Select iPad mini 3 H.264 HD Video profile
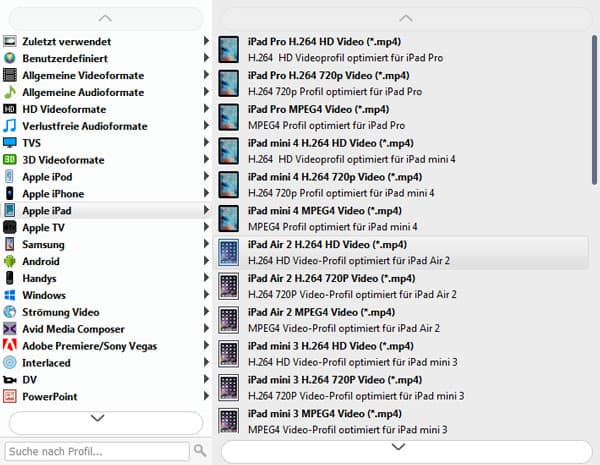This screenshot has height=465, width=600. (402, 354)
